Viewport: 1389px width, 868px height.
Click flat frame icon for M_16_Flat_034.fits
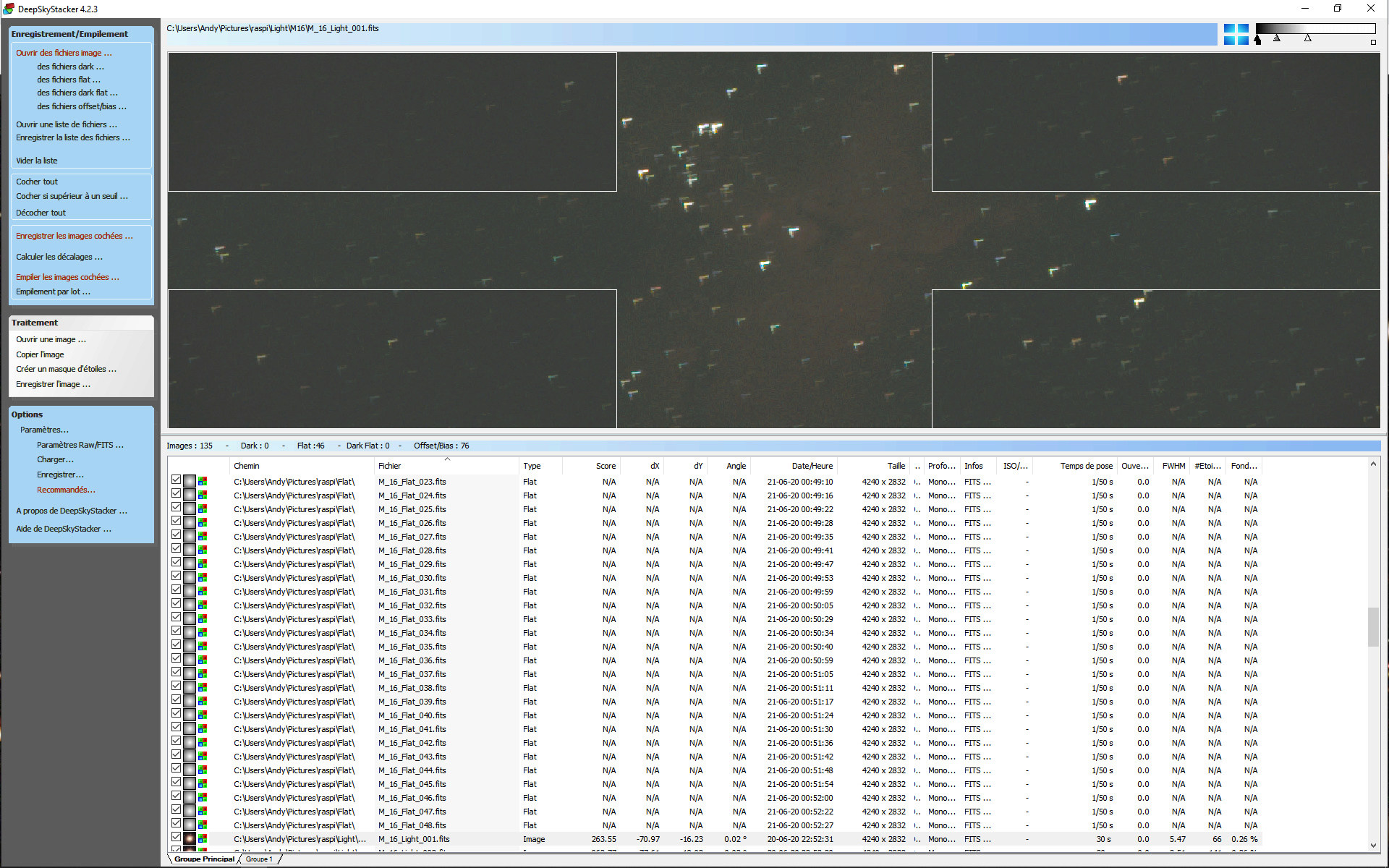[x=190, y=633]
